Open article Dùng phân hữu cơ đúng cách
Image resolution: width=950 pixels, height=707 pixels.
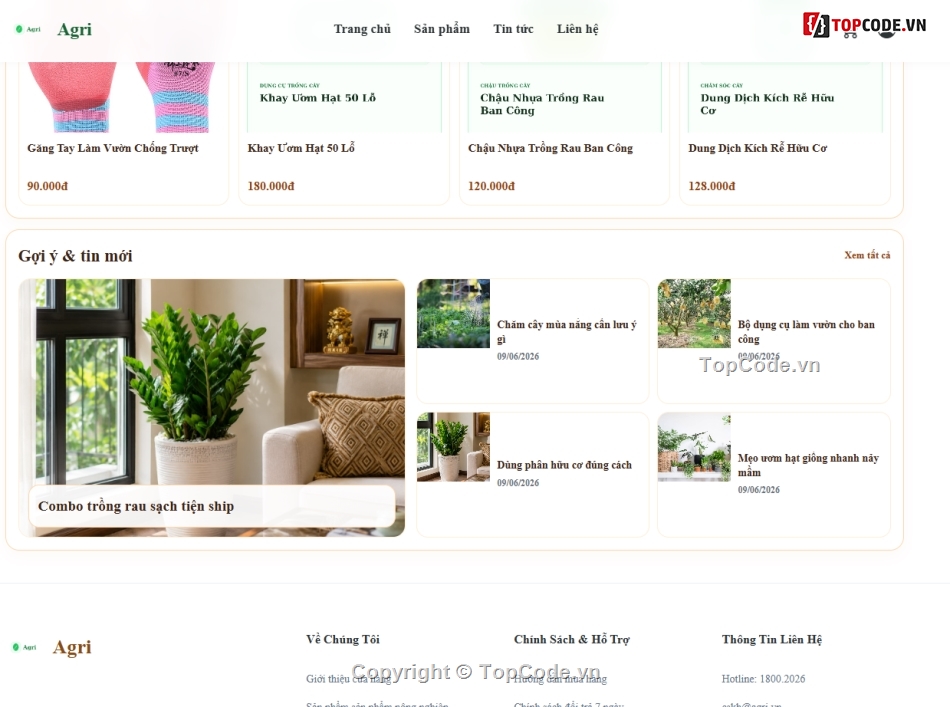(564, 465)
